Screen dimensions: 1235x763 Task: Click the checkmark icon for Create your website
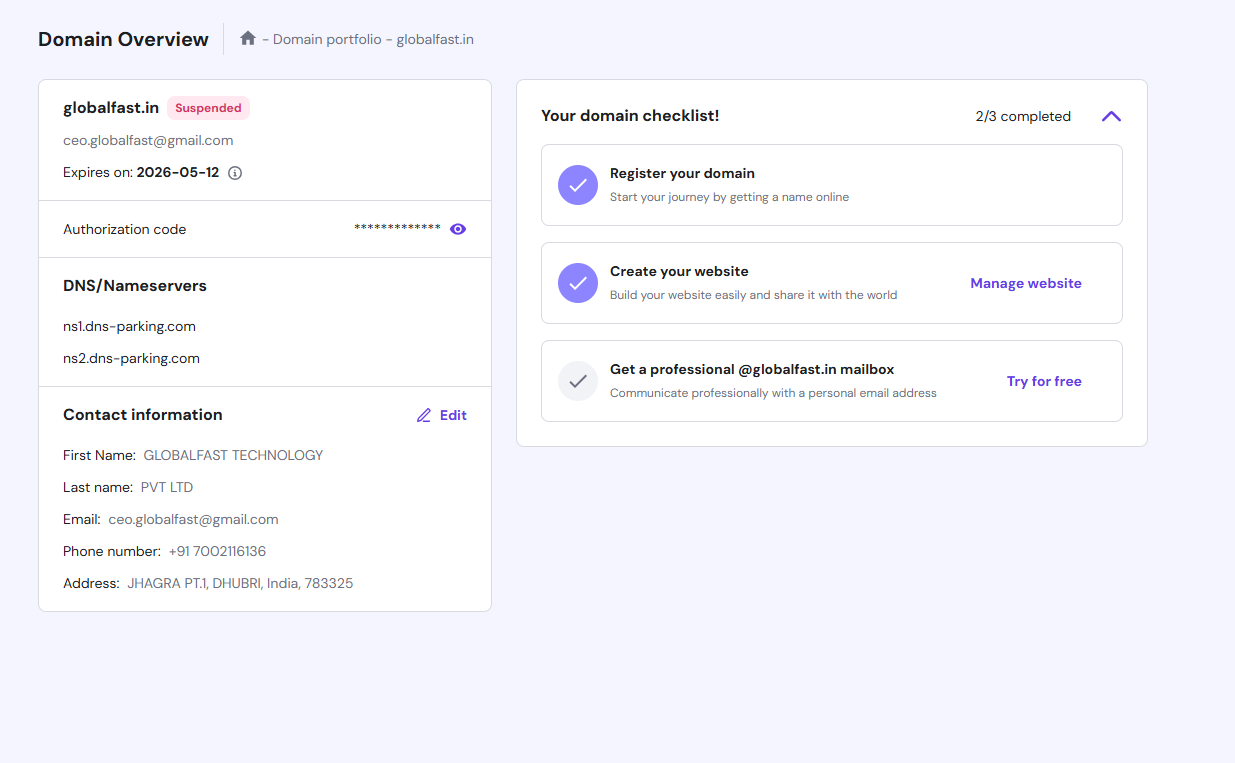point(577,283)
